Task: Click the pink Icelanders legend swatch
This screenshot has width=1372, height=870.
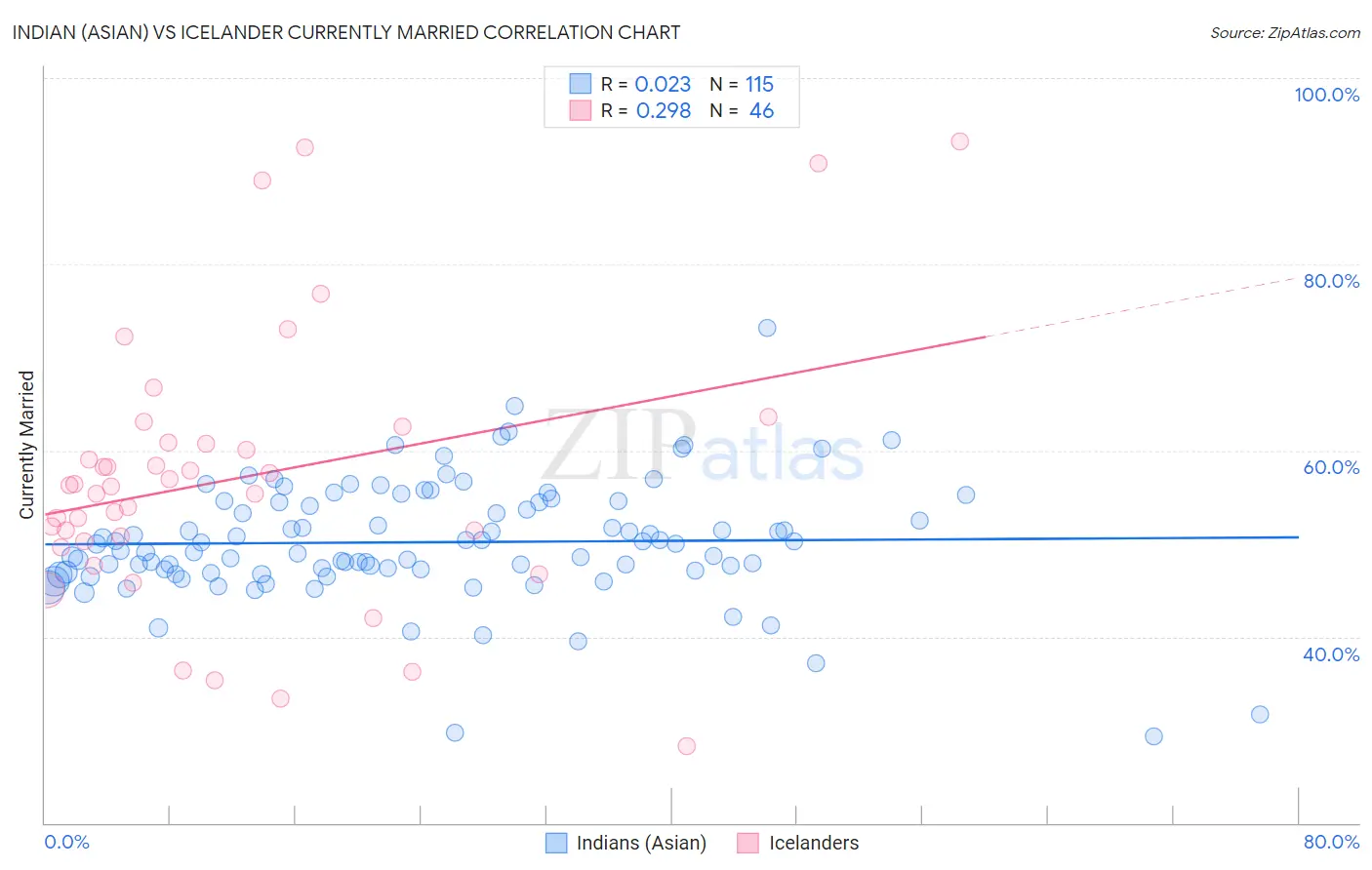Action: click(x=748, y=843)
